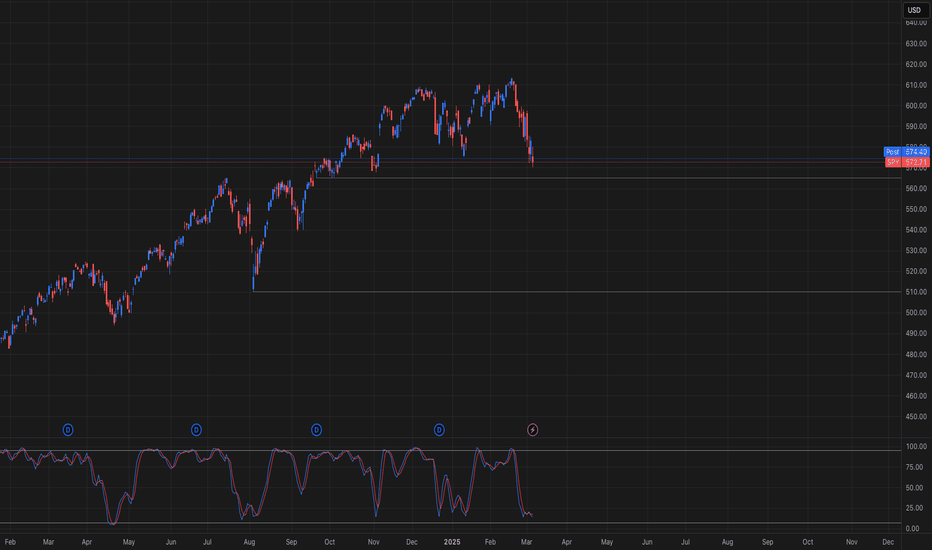Click the 500.00 price scale label
932x550 pixels.
(916, 313)
